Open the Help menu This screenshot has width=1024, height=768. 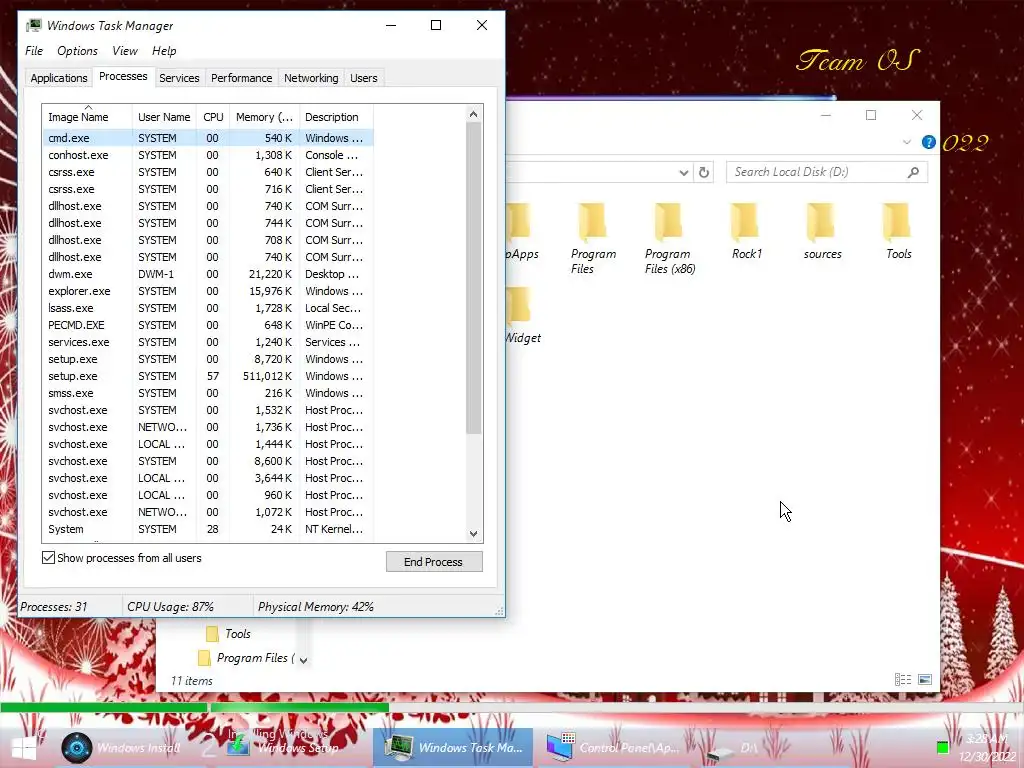click(x=164, y=51)
